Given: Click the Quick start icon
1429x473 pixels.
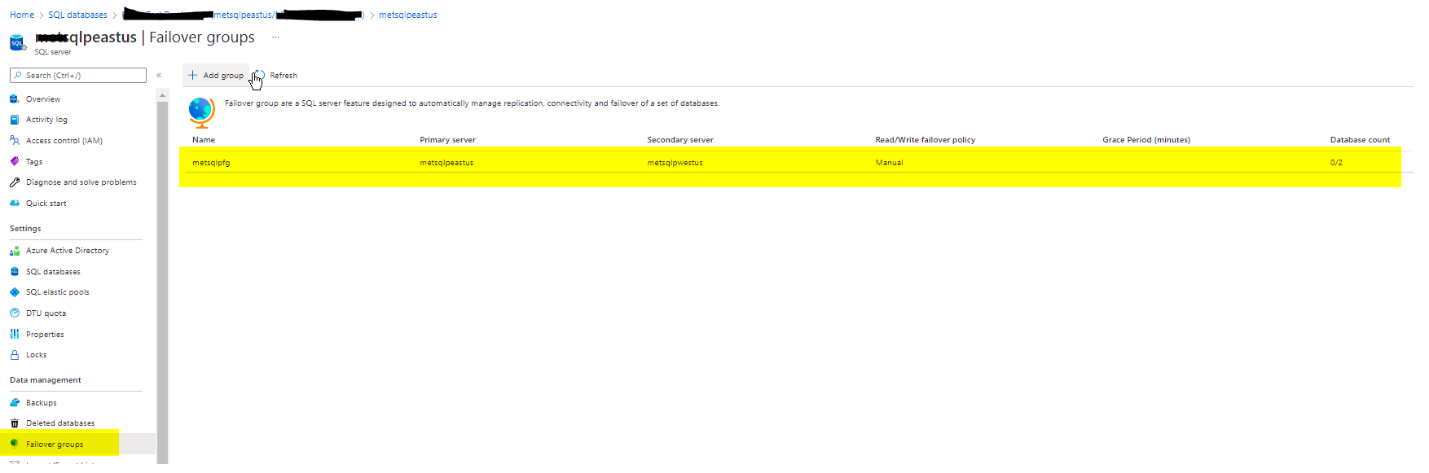Looking at the screenshot, I should [14, 203].
